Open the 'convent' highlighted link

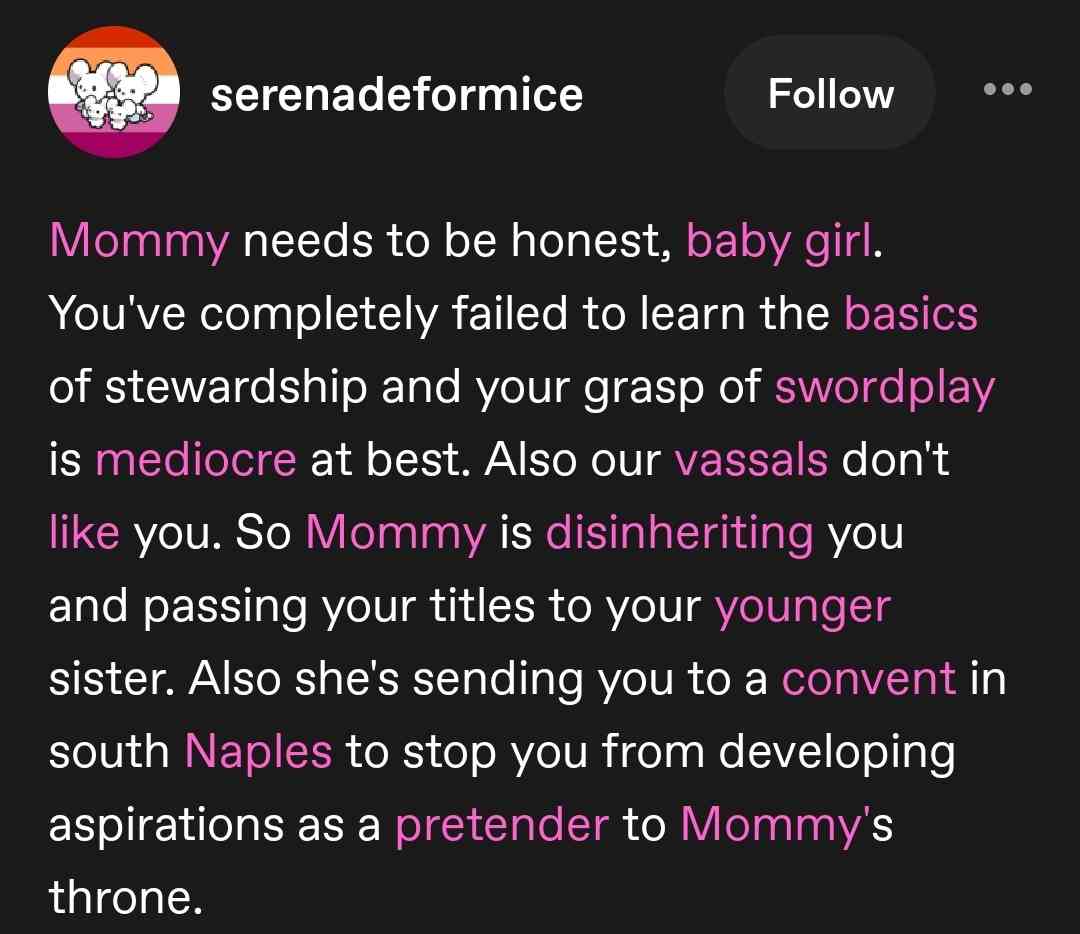click(868, 679)
